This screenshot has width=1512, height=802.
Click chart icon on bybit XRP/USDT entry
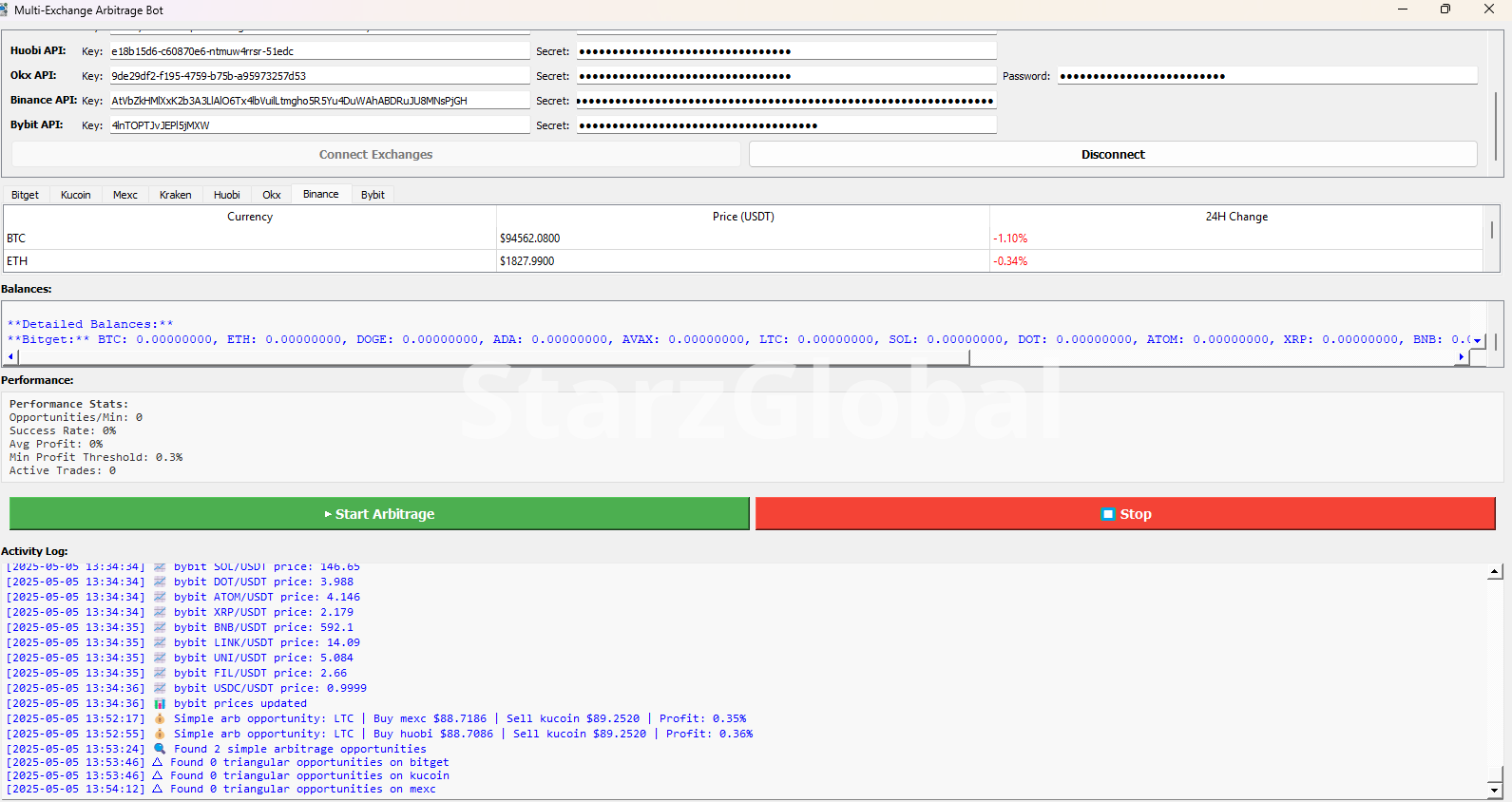[x=160, y=612]
